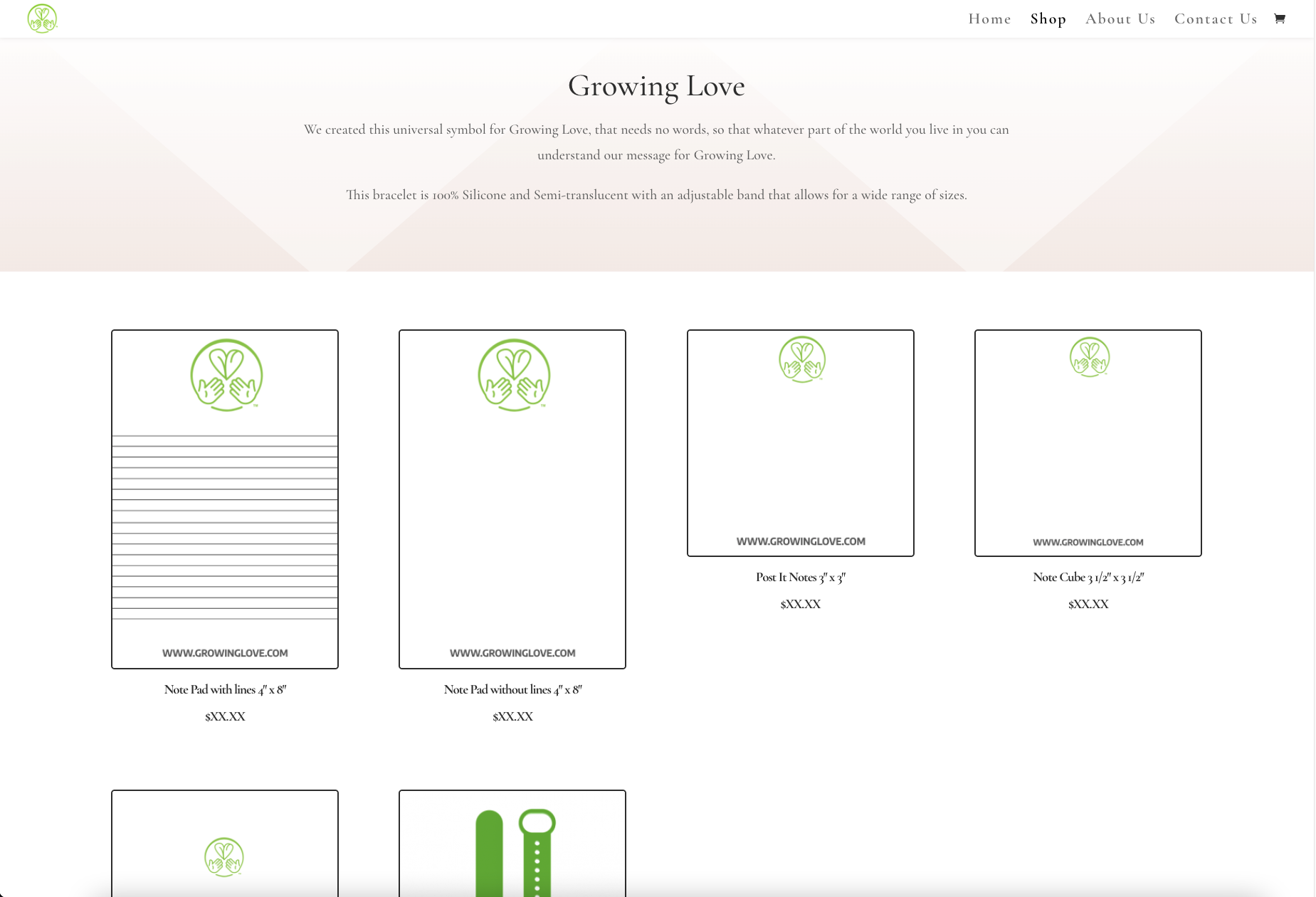The image size is (1316, 897).
Task: Click the Growing Love page heading
Action: [x=656, y=86]
